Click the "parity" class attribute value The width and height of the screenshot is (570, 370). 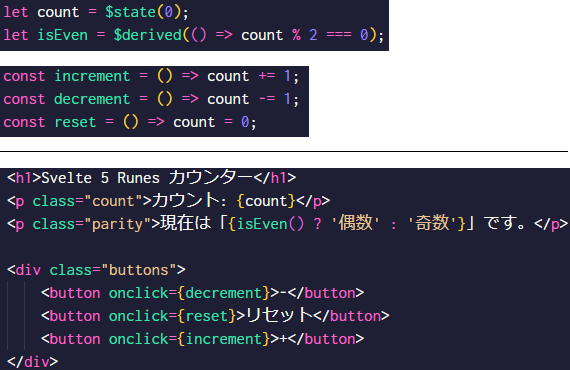(117, 224)
